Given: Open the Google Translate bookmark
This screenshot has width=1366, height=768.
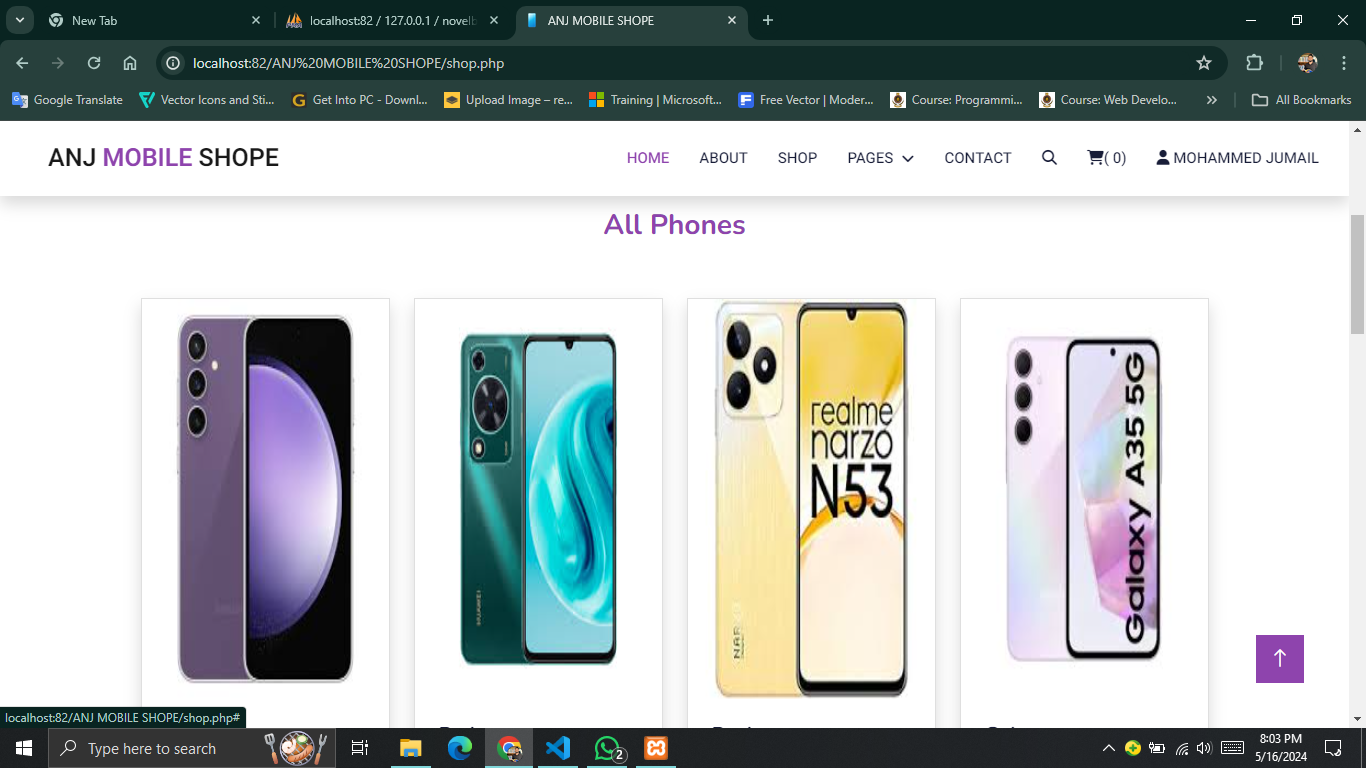Looking at the screenshot, I should tap(67, 100).
